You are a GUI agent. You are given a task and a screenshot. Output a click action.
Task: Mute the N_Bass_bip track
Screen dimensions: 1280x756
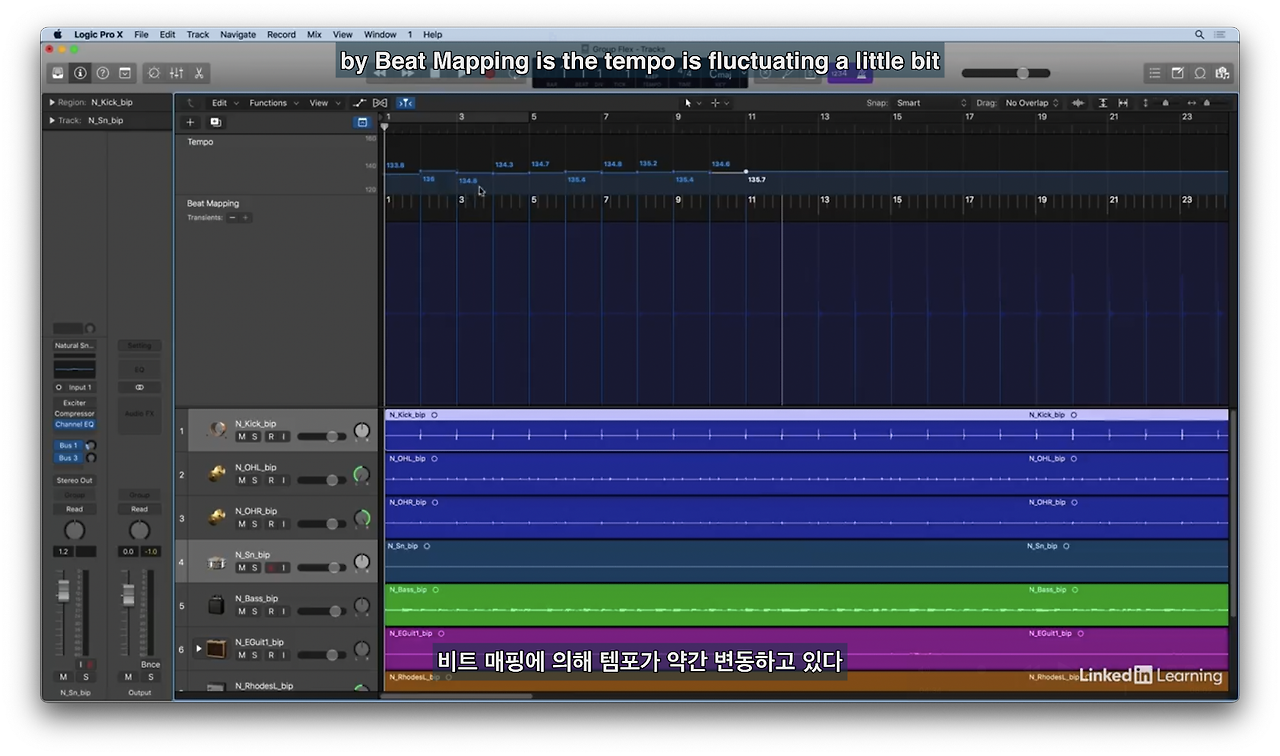(241, 612)
